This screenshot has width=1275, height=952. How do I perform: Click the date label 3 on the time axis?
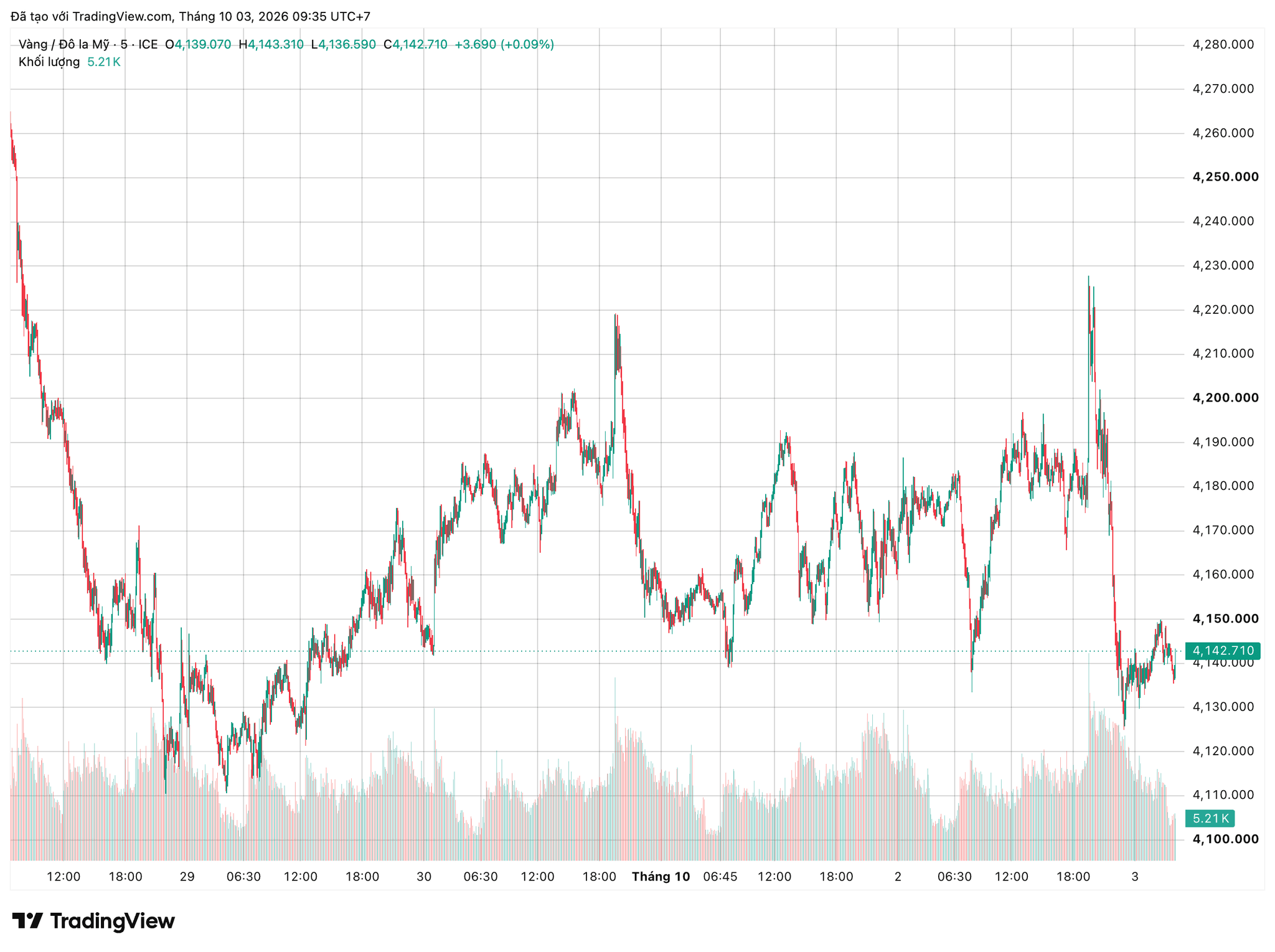[1135, 877]
